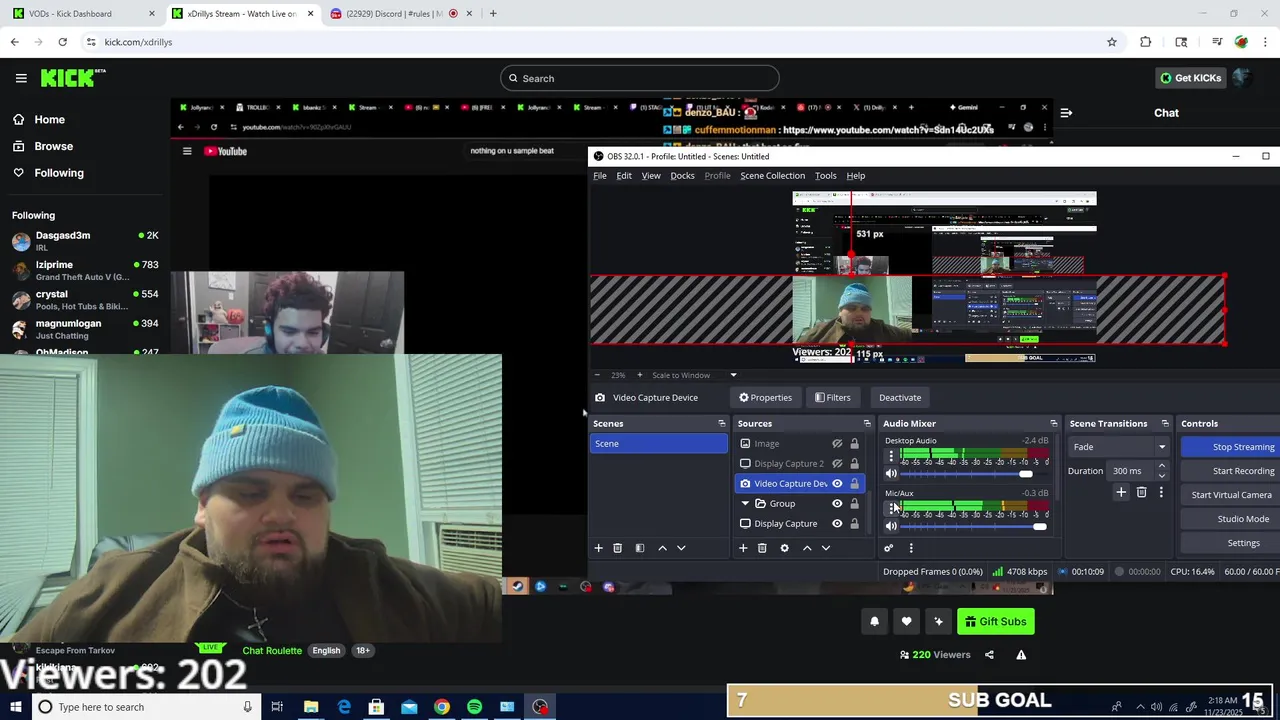Add a scene transition plus icon

tap(1121, 492)
